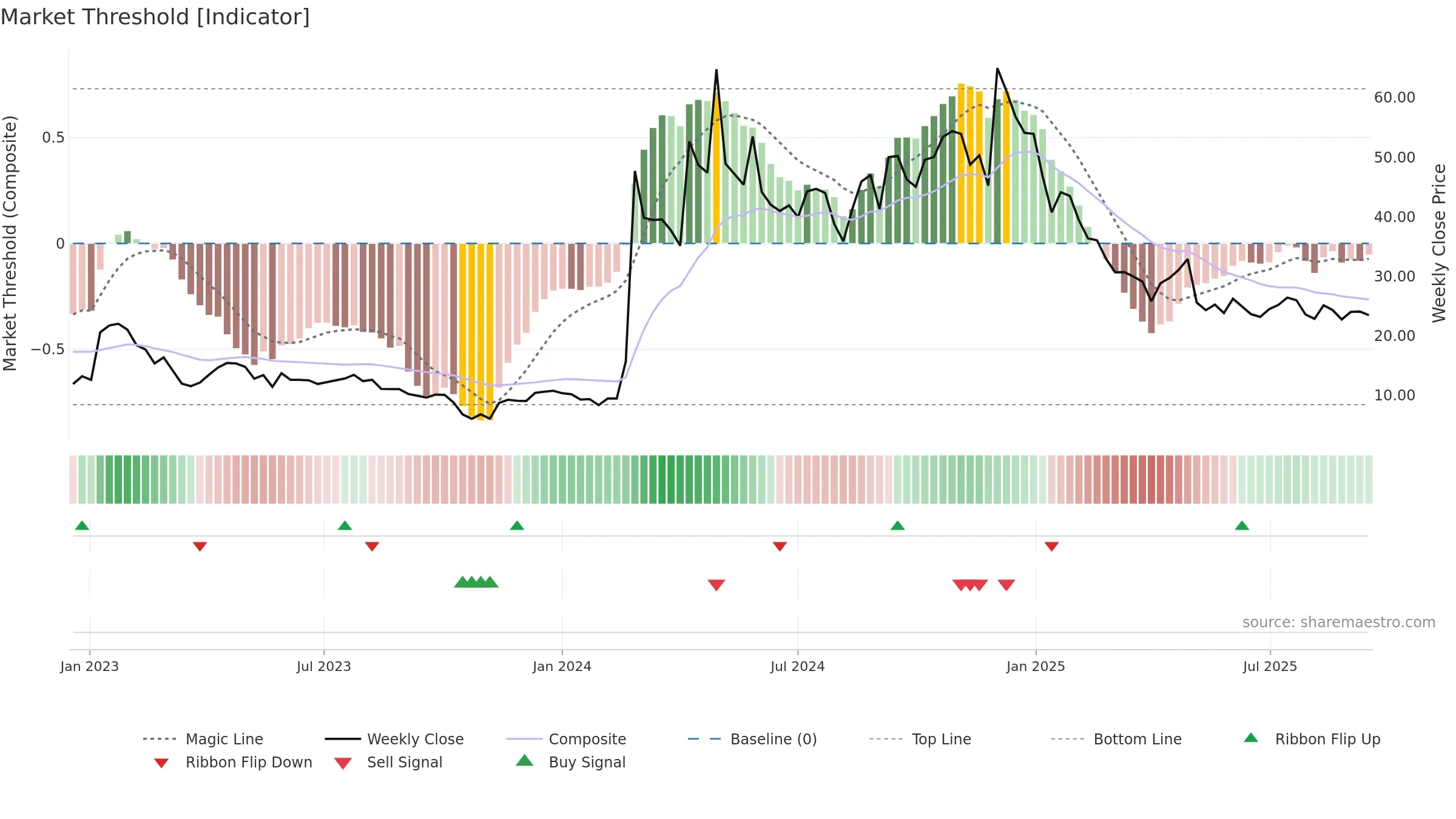
Task: Toggle the Baseline (0) legend entry
Action: pyautogui.click(x=752, y=739)
